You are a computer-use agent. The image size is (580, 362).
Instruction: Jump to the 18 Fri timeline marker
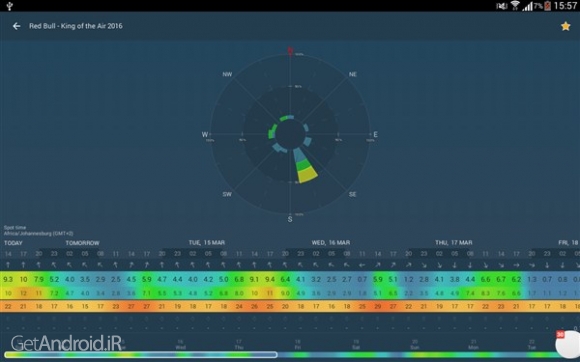click(x=297, y=345)
